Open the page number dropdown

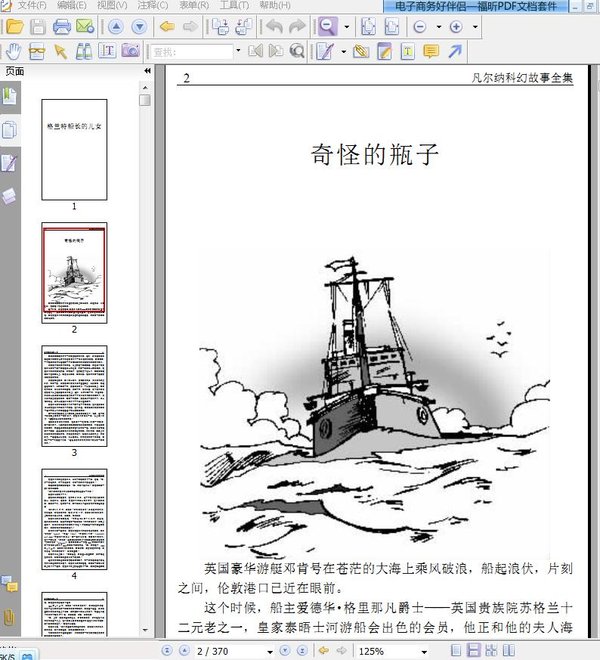tap(270, 652)
